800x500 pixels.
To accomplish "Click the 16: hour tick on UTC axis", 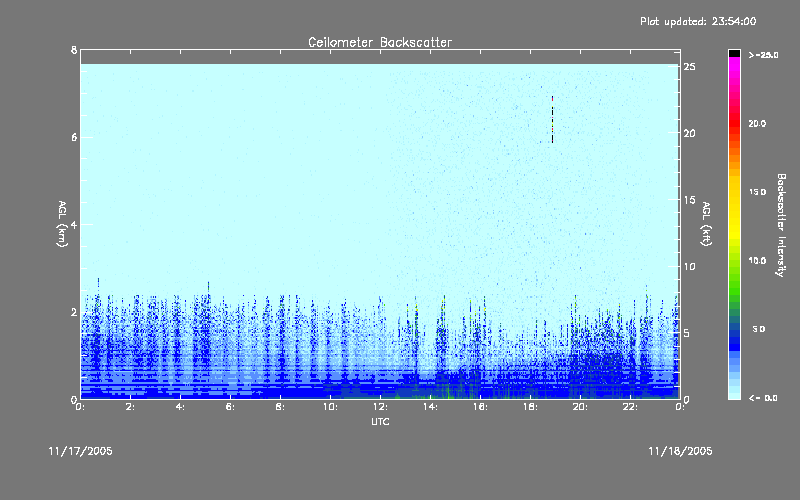I will [x=480, y=407].
